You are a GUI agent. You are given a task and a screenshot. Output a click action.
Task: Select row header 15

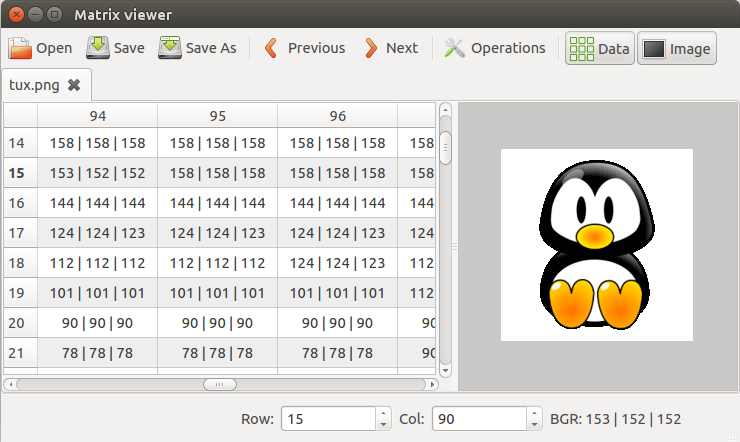pyautogui.click(x=21, y=173)
